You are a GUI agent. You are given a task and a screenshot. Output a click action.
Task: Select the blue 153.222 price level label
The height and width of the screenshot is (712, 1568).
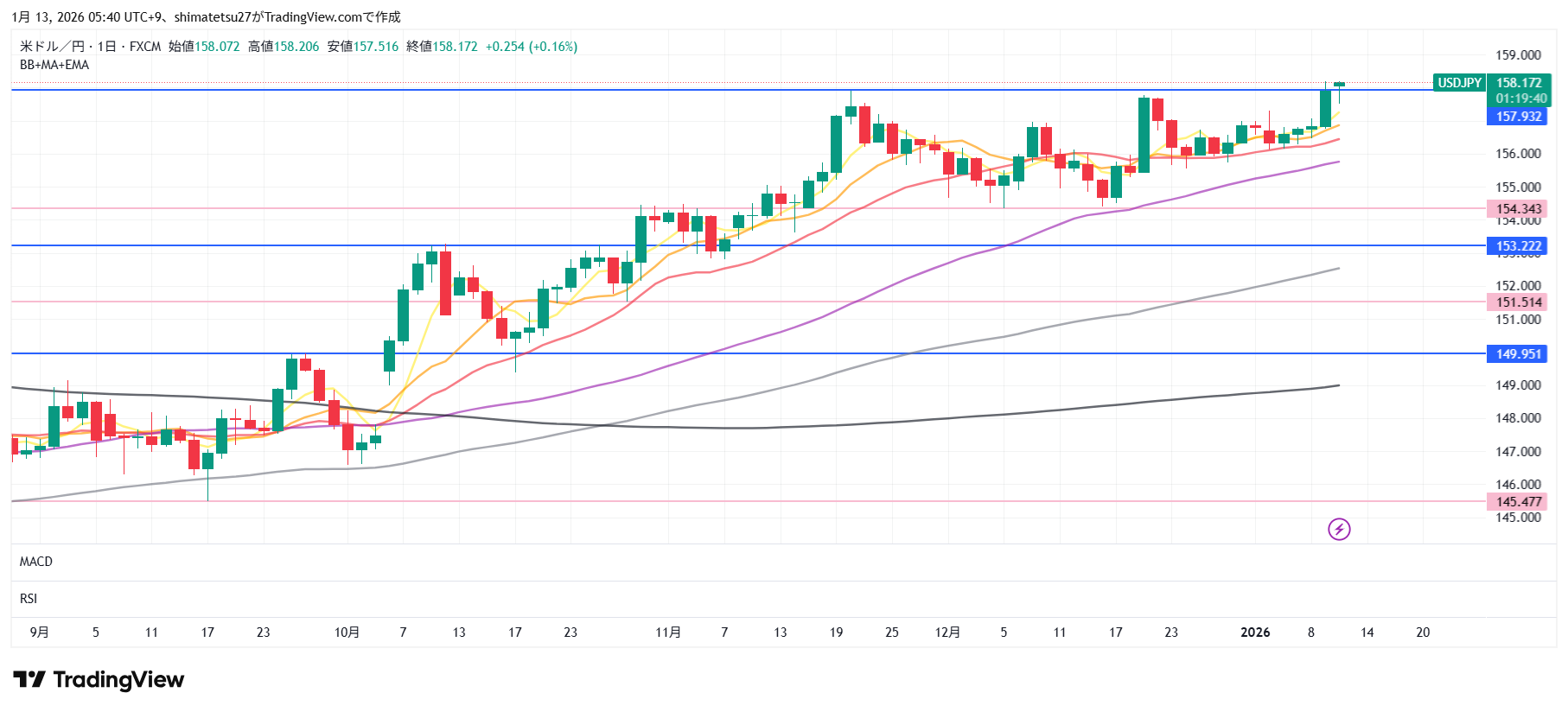click(1519, 246)
